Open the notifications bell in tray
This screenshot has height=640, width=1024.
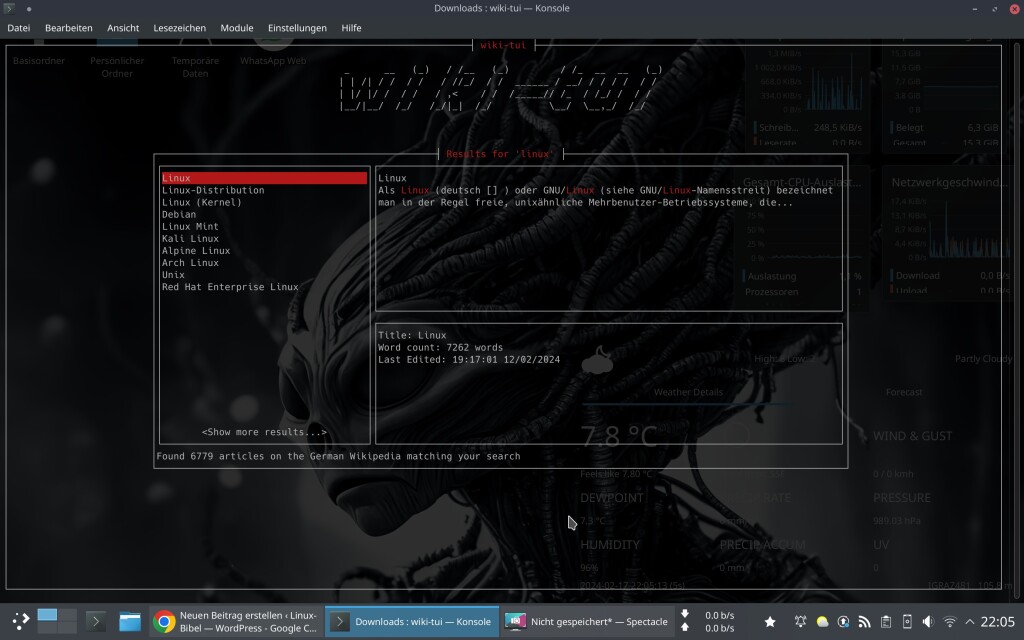coord(800,622)
